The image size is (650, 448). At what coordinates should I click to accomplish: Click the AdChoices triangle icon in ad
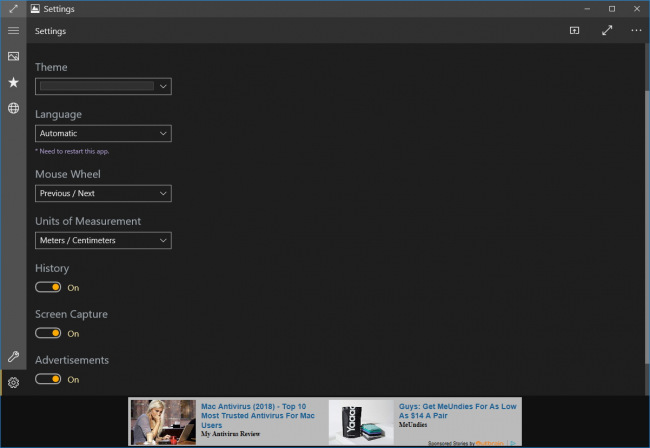[x=513, y=443]
